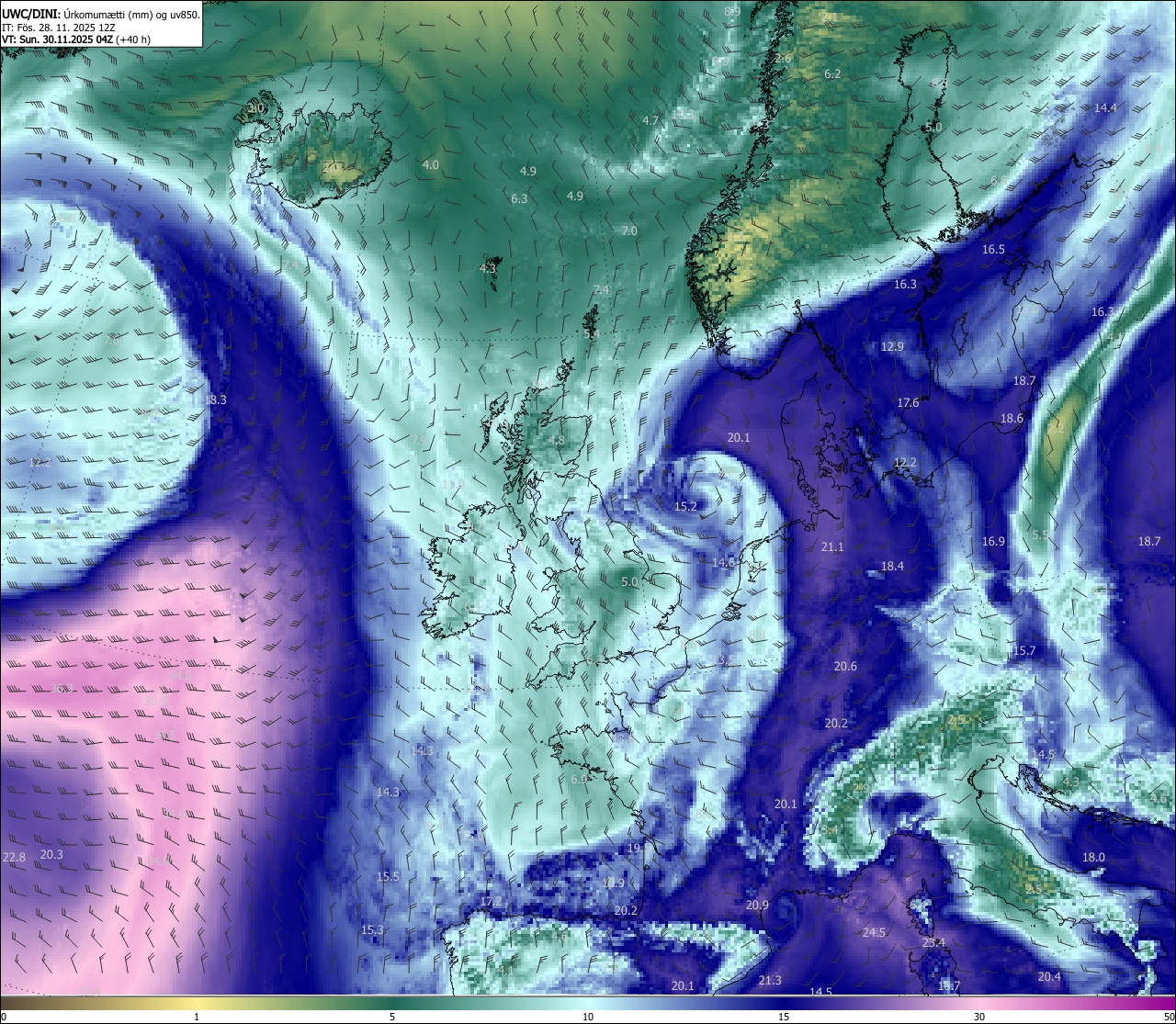Click the 12.9 value on the map
Screen dimensions: 1176x1024
[x=892, y=346]
